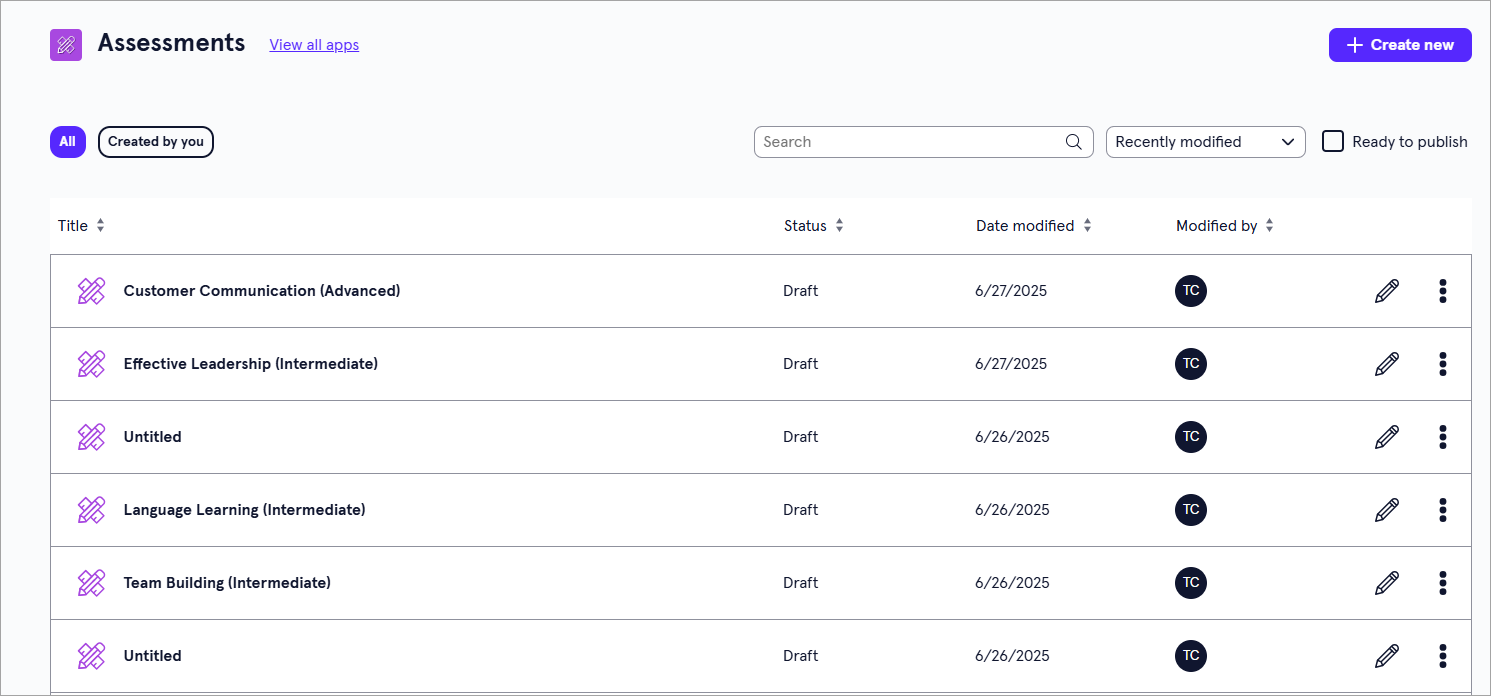Edit the Language Learning (Intermediate) assessment via pencil
This screenshot has height=696, width=1491.
tap(1386, 510)
